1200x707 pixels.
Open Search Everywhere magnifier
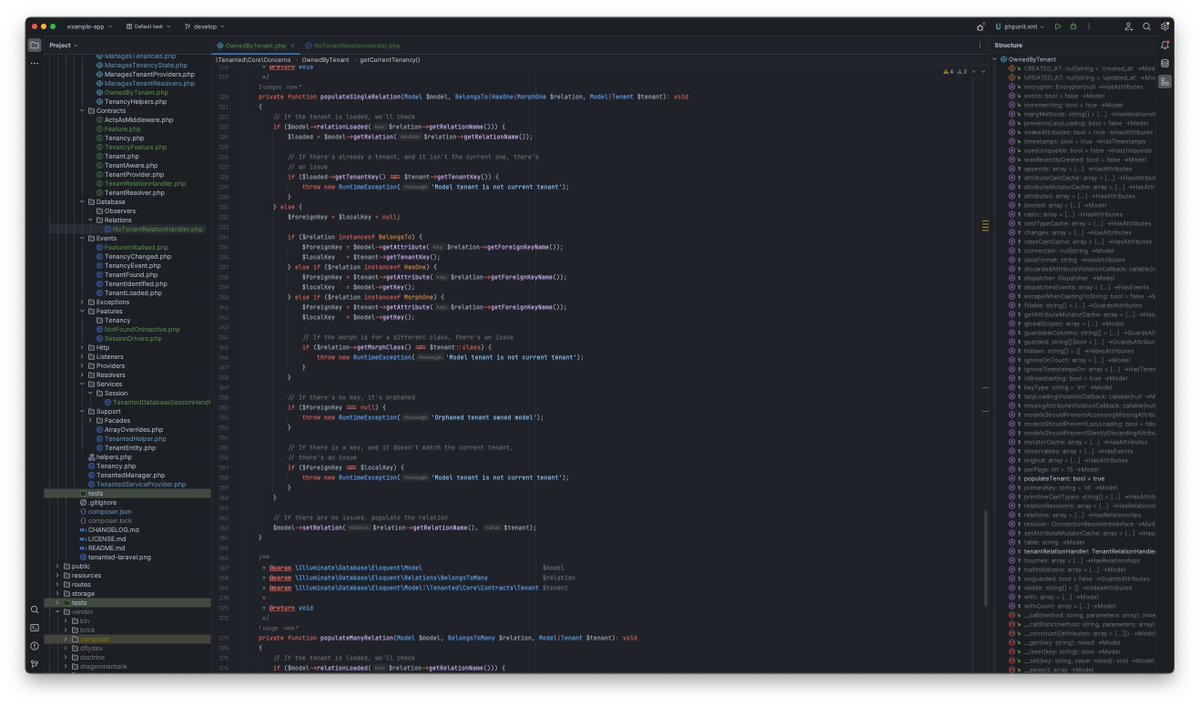pyautogui.click(x=1147, y=27)
